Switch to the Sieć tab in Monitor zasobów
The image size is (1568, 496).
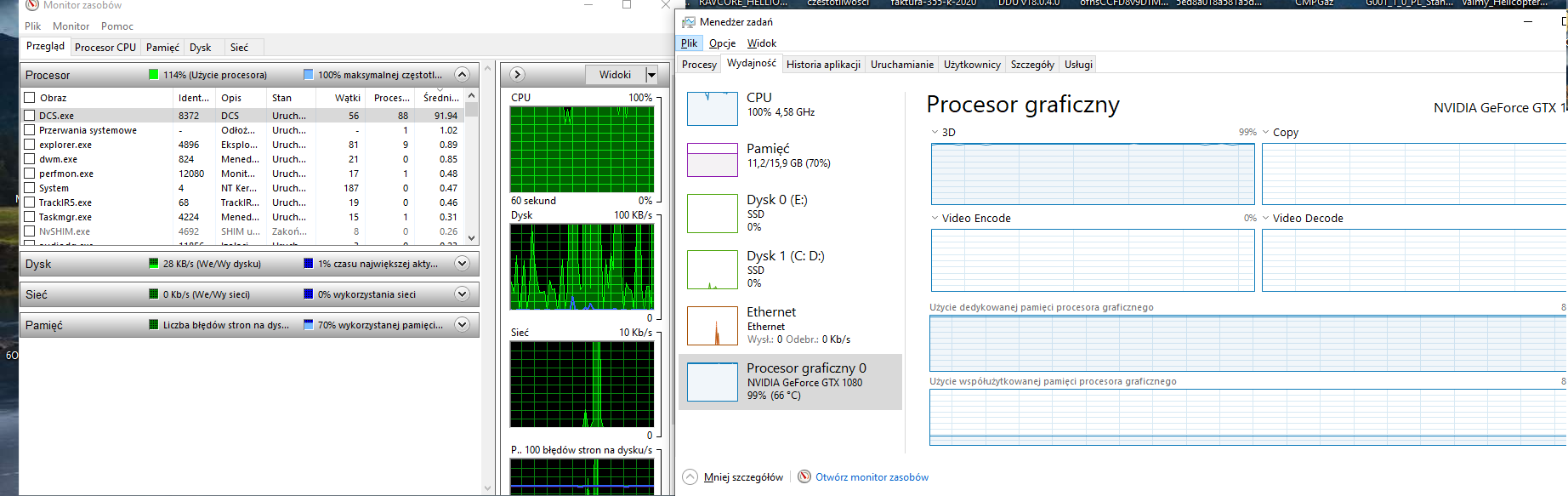[x=239, y=48]
